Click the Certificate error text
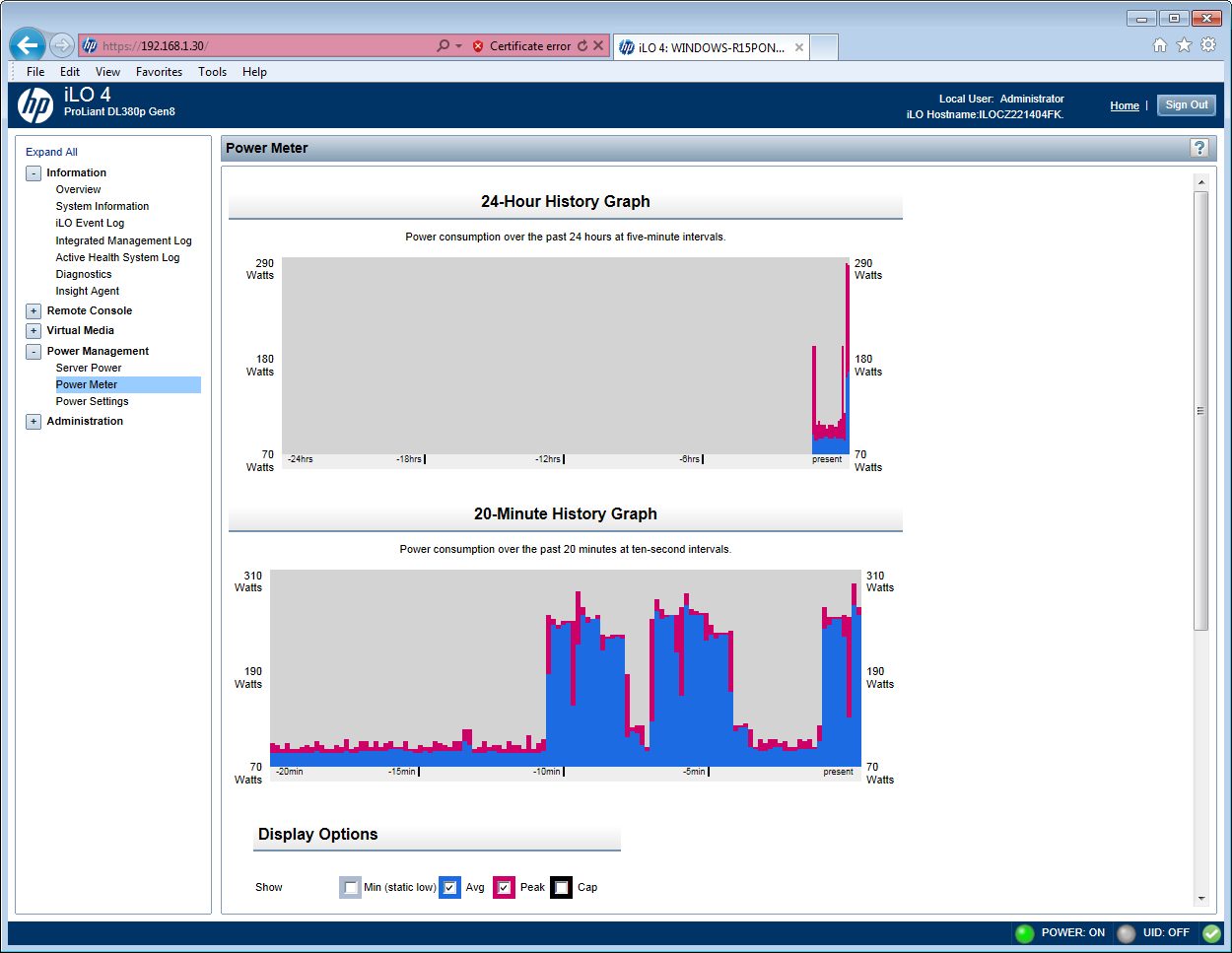 (530, 46)
